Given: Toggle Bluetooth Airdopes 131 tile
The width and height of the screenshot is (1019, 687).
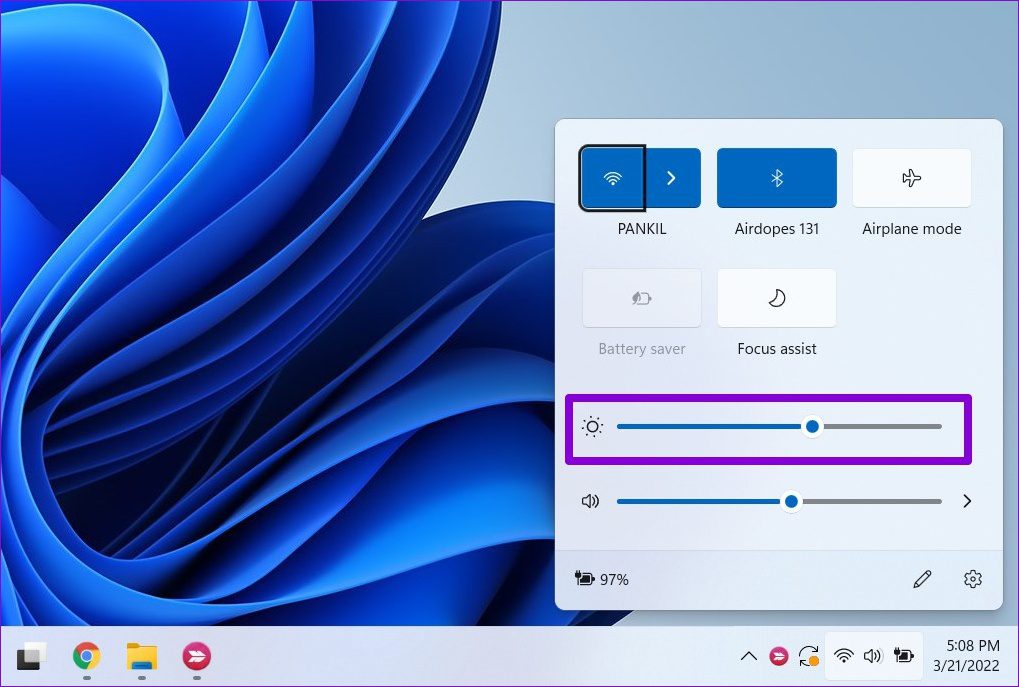Looking at the screenshot, I should [776, 178].
